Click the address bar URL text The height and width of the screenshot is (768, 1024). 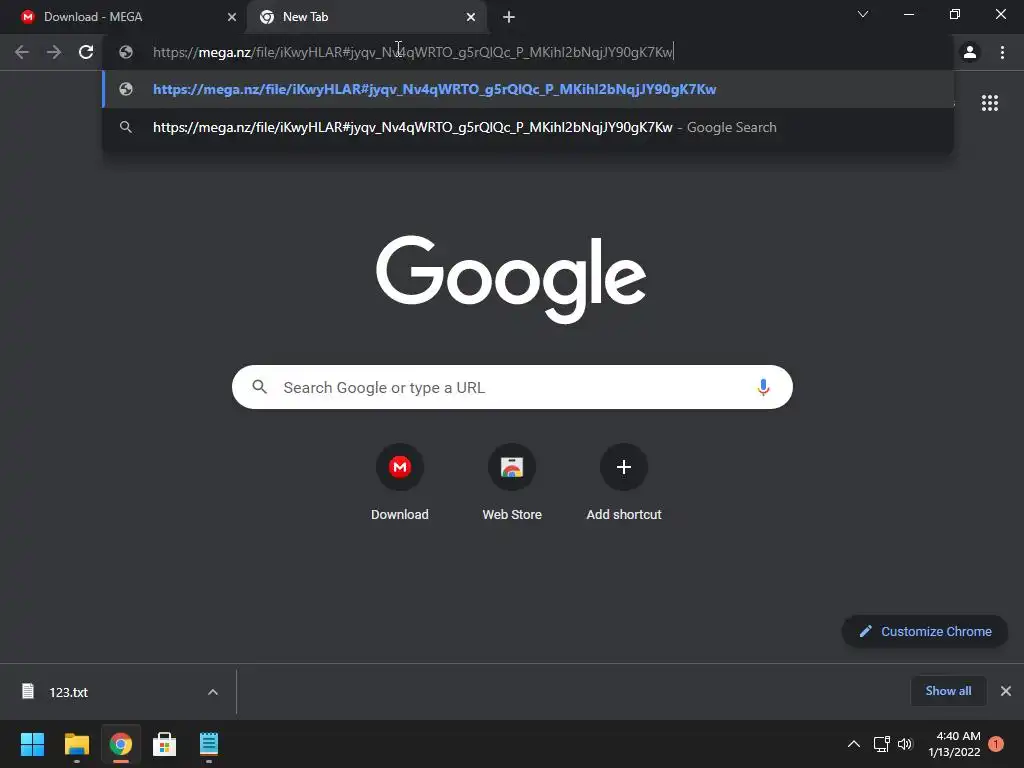(412, 52)
